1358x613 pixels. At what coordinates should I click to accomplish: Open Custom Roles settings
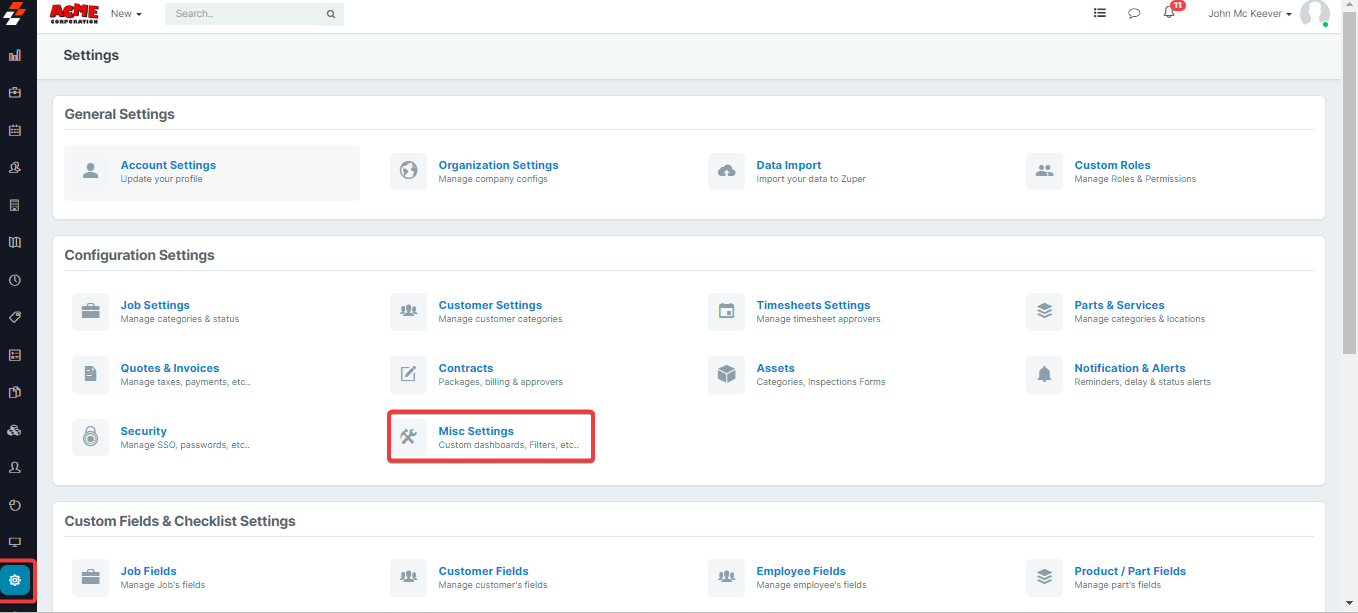point(1112,165)
